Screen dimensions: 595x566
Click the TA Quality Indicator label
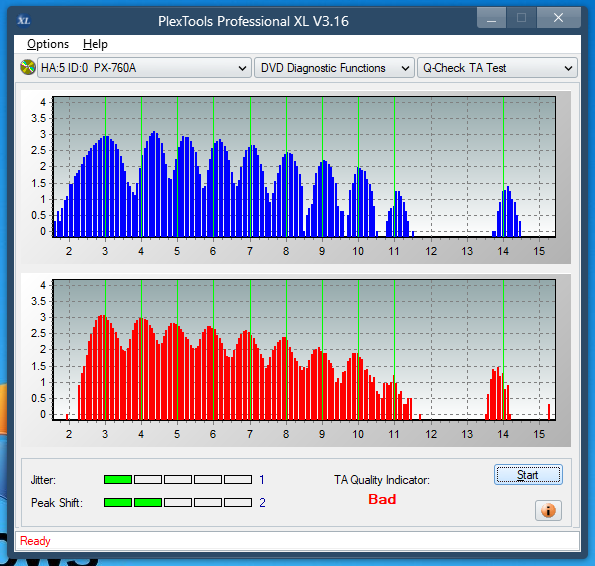pos(382,480)
